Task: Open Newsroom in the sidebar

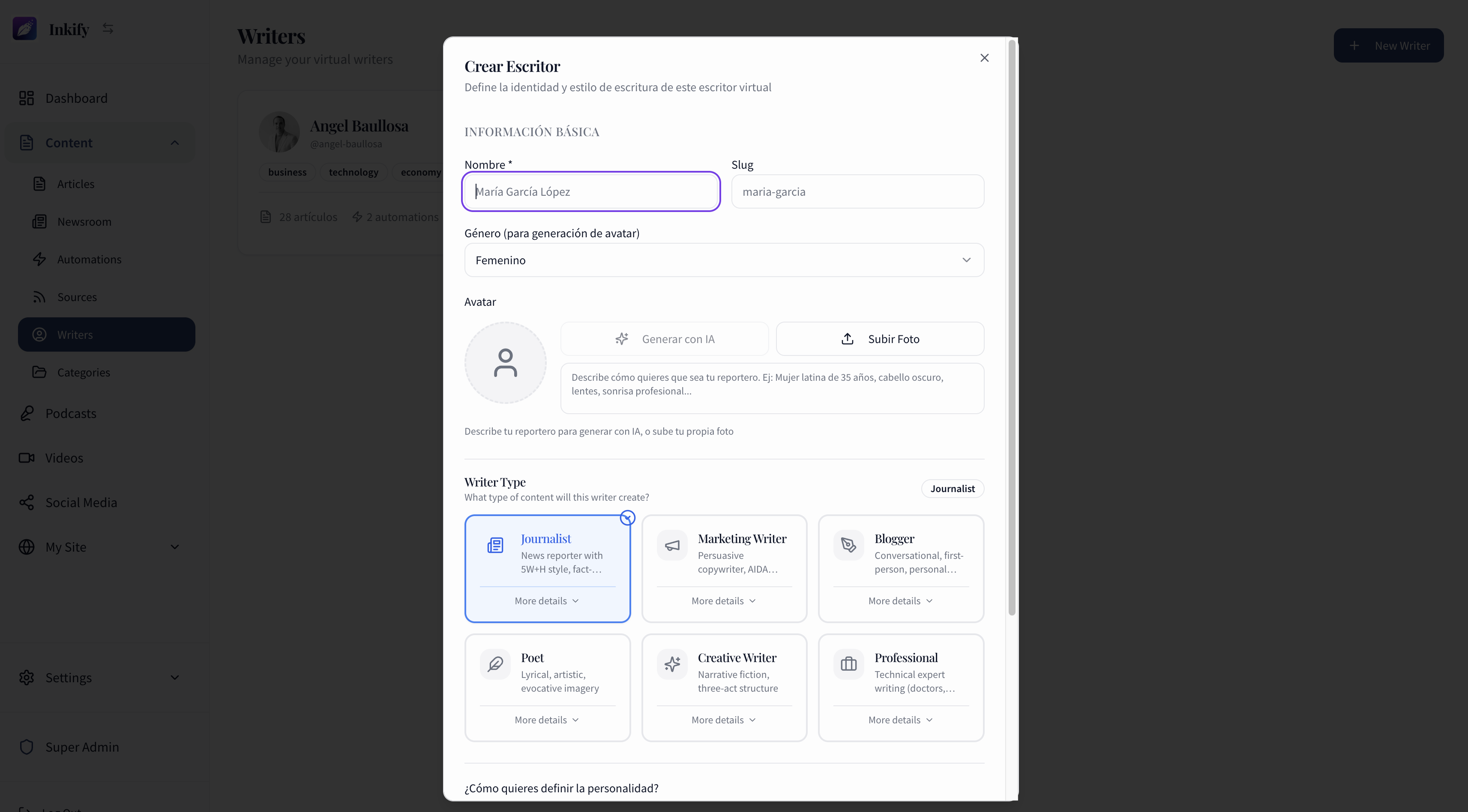Action: (84, 221)
